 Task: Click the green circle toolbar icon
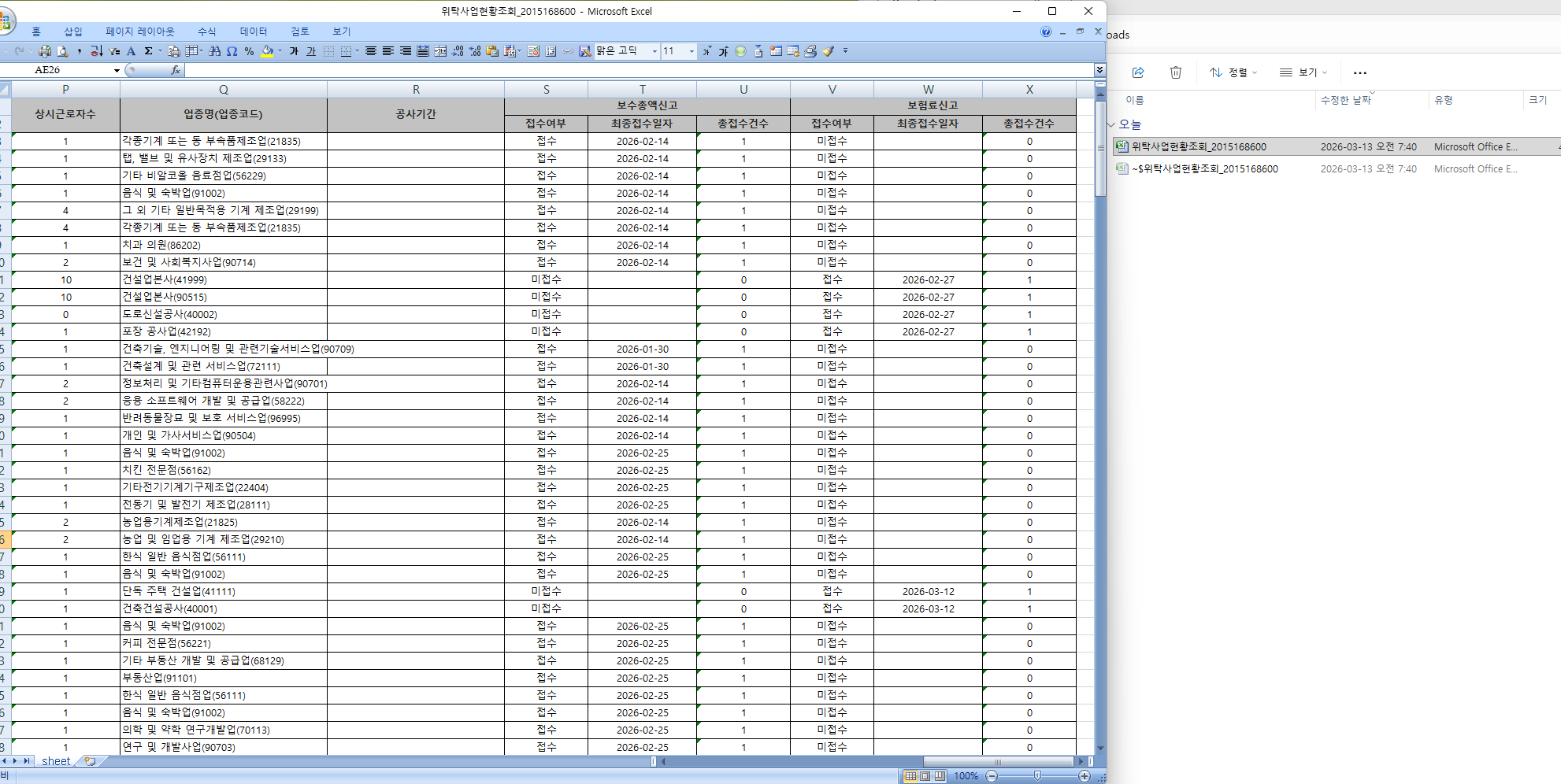[x=740, y=51]
